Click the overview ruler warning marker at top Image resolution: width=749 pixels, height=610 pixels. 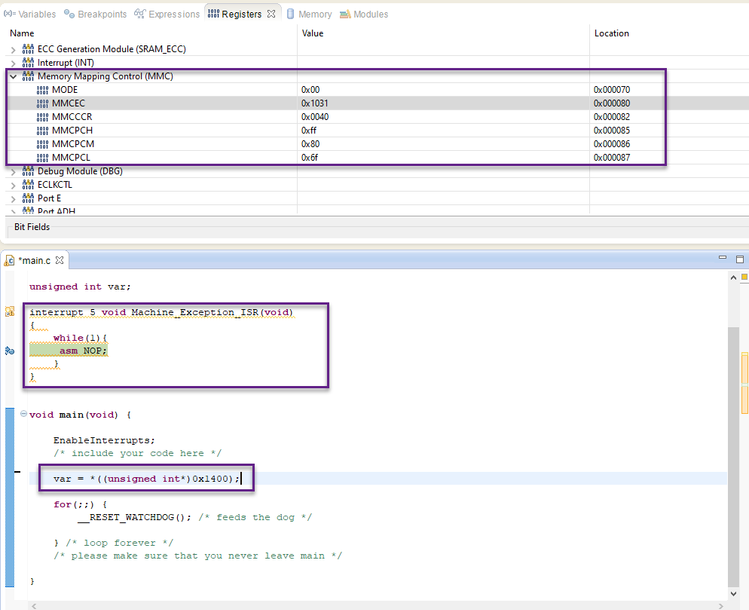(744, 277)
